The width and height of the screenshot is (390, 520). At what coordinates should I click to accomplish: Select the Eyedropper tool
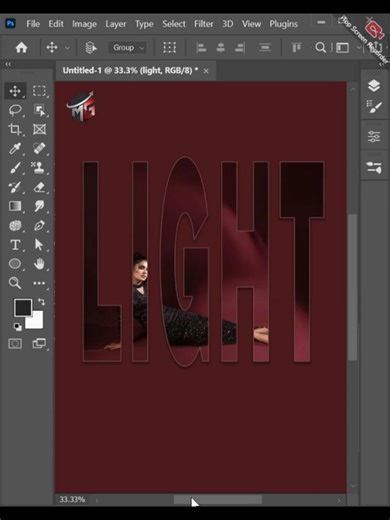pos(15,149)
